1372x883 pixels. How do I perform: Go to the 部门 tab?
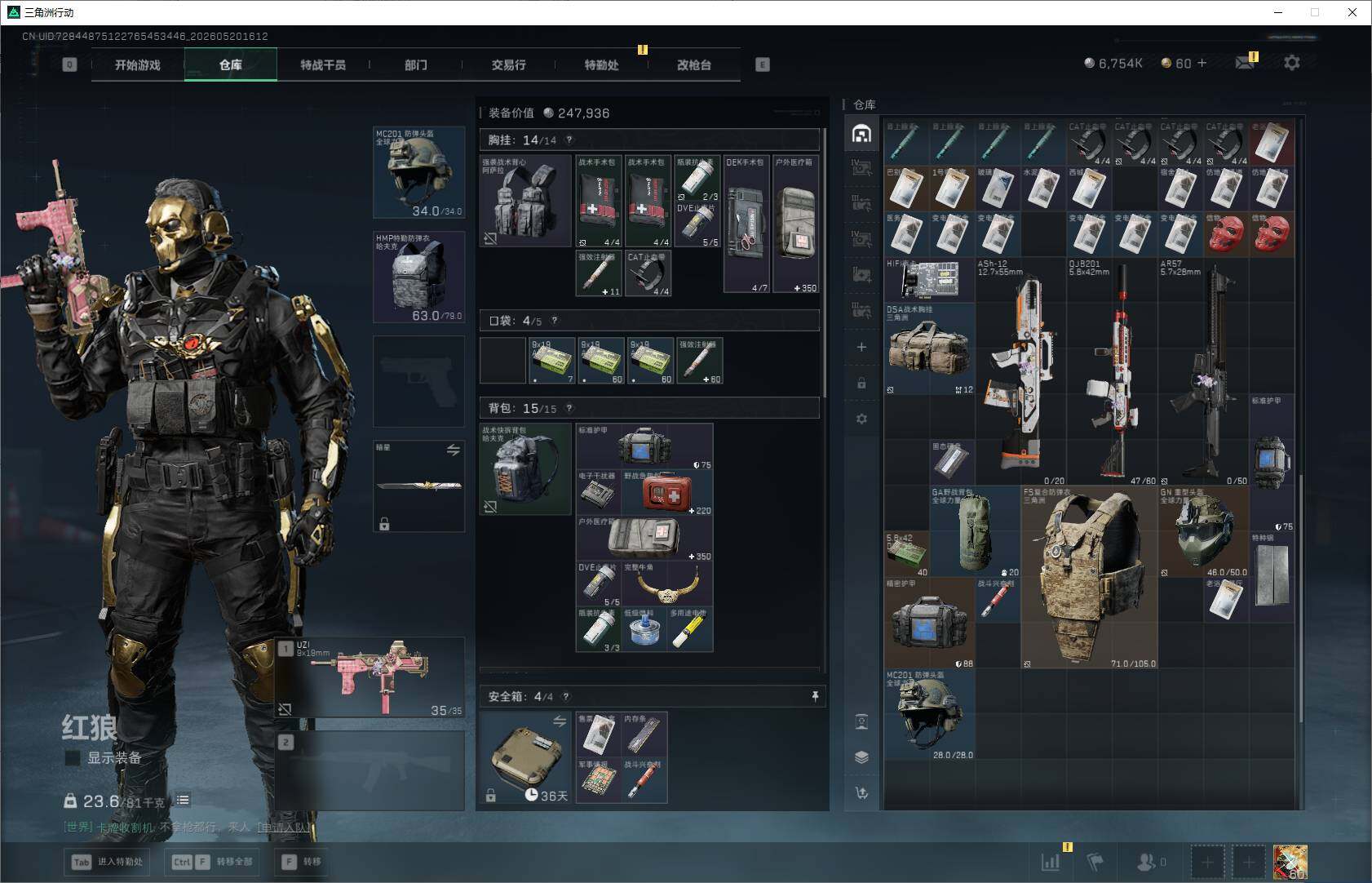(x=416, y=64)
